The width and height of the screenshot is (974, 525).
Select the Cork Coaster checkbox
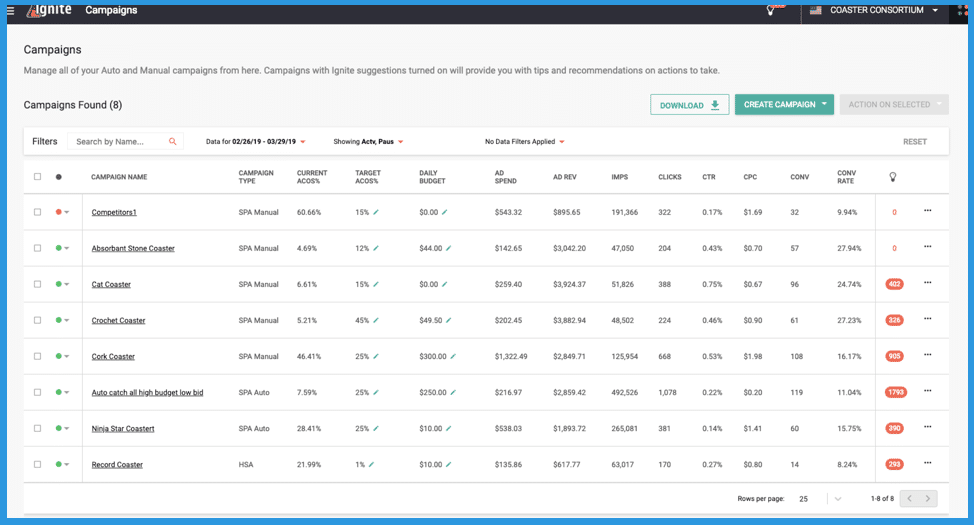[x=37, y=356]
